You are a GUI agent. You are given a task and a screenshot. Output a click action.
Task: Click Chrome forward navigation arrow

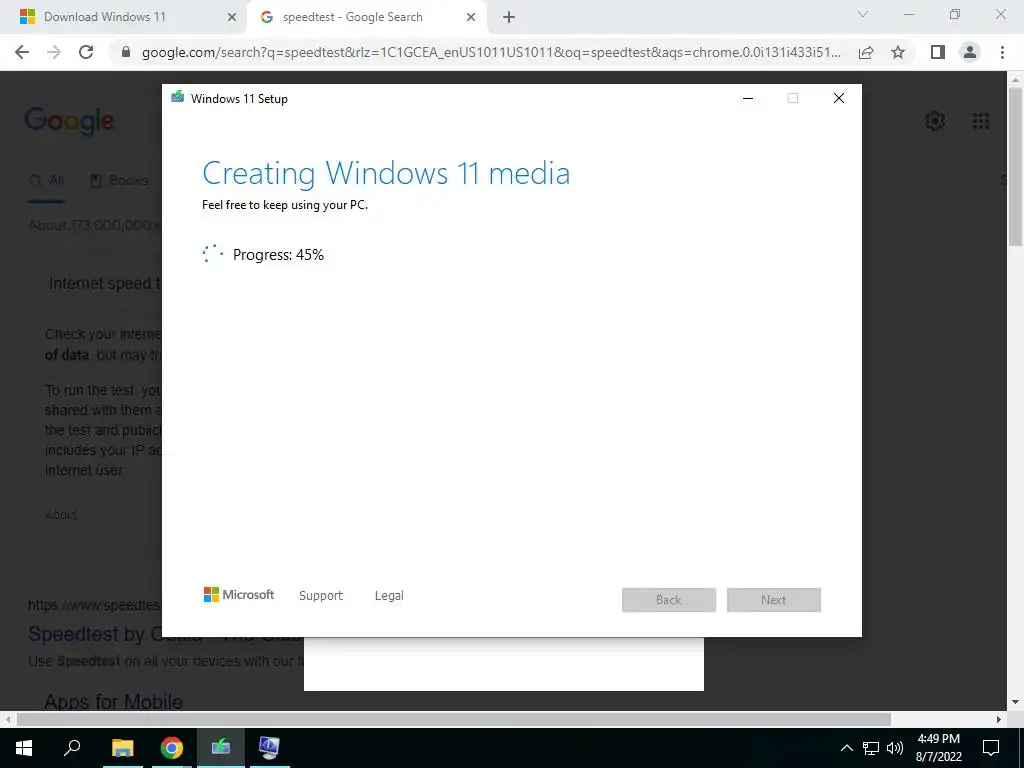tap(54, 52)
